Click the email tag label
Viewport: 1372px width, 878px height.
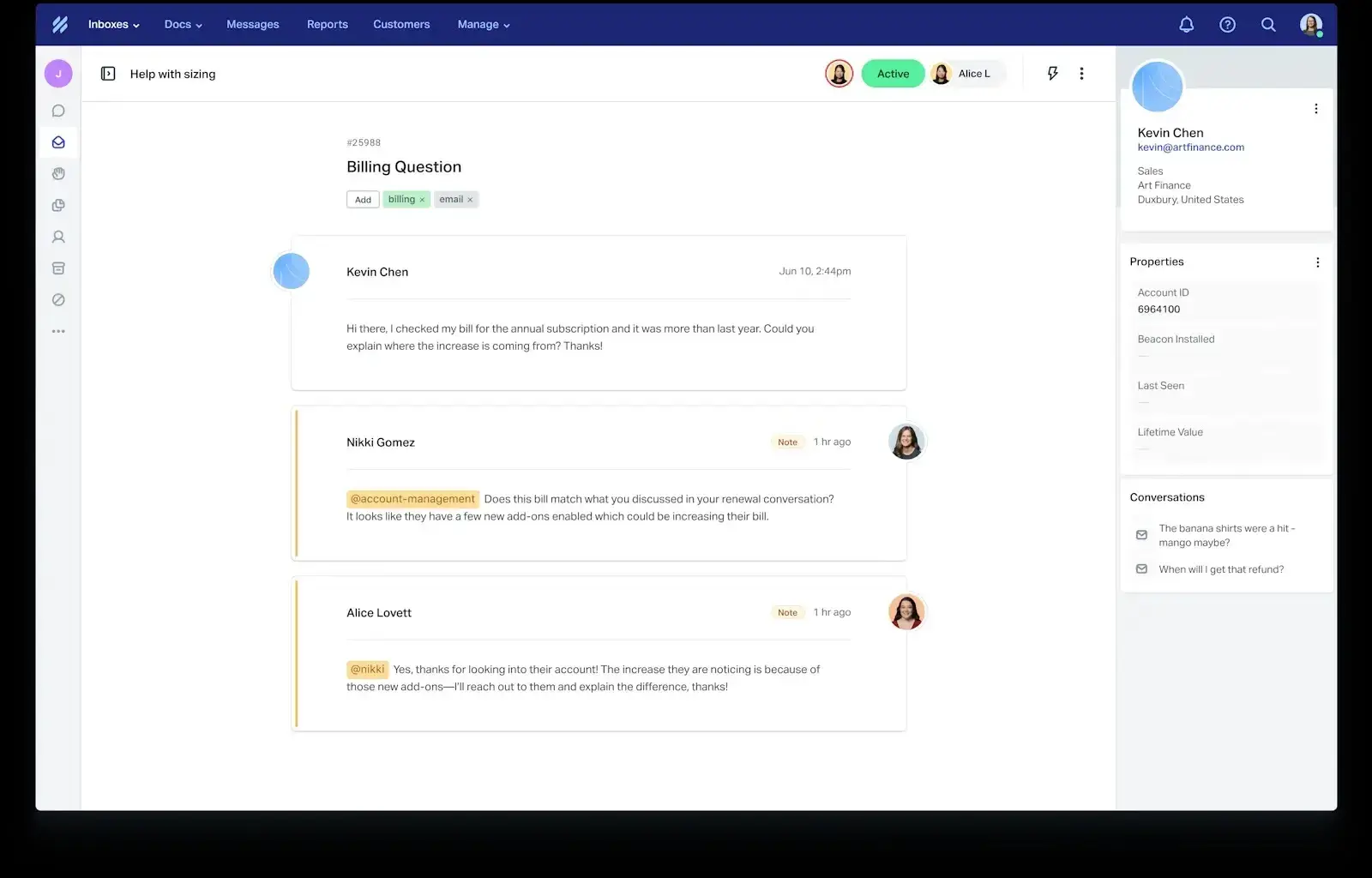(451, 200)
